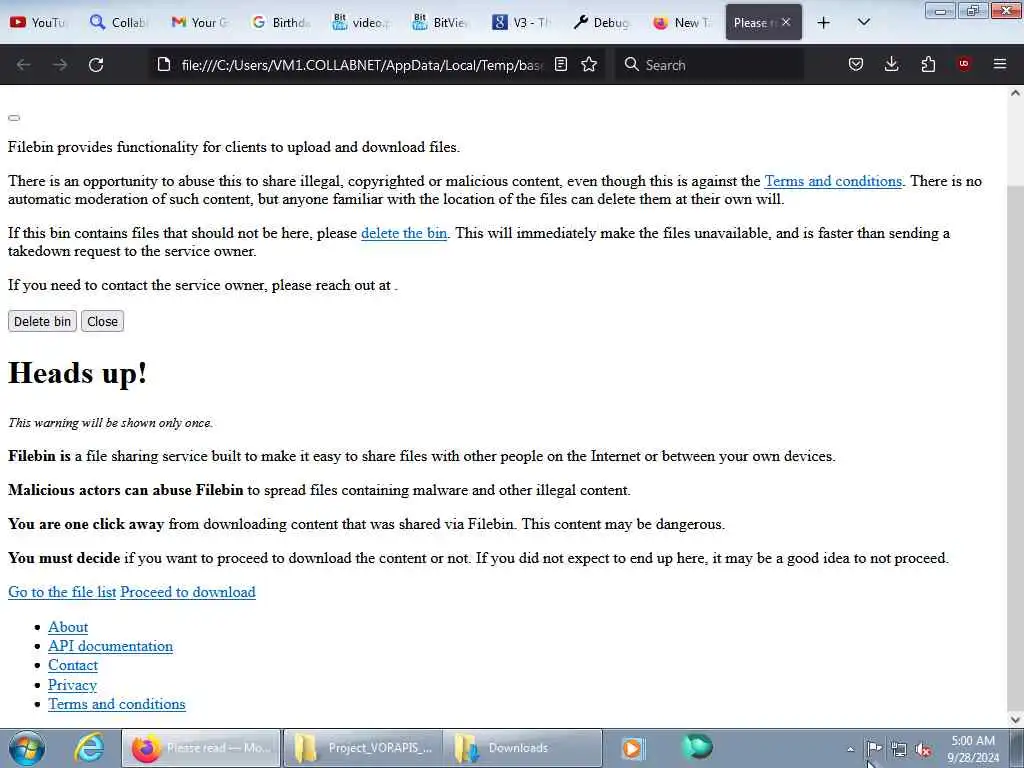The image size is (1024, 768).
Task: Show hidden tray icons arrow
Action: pos(850,749)
